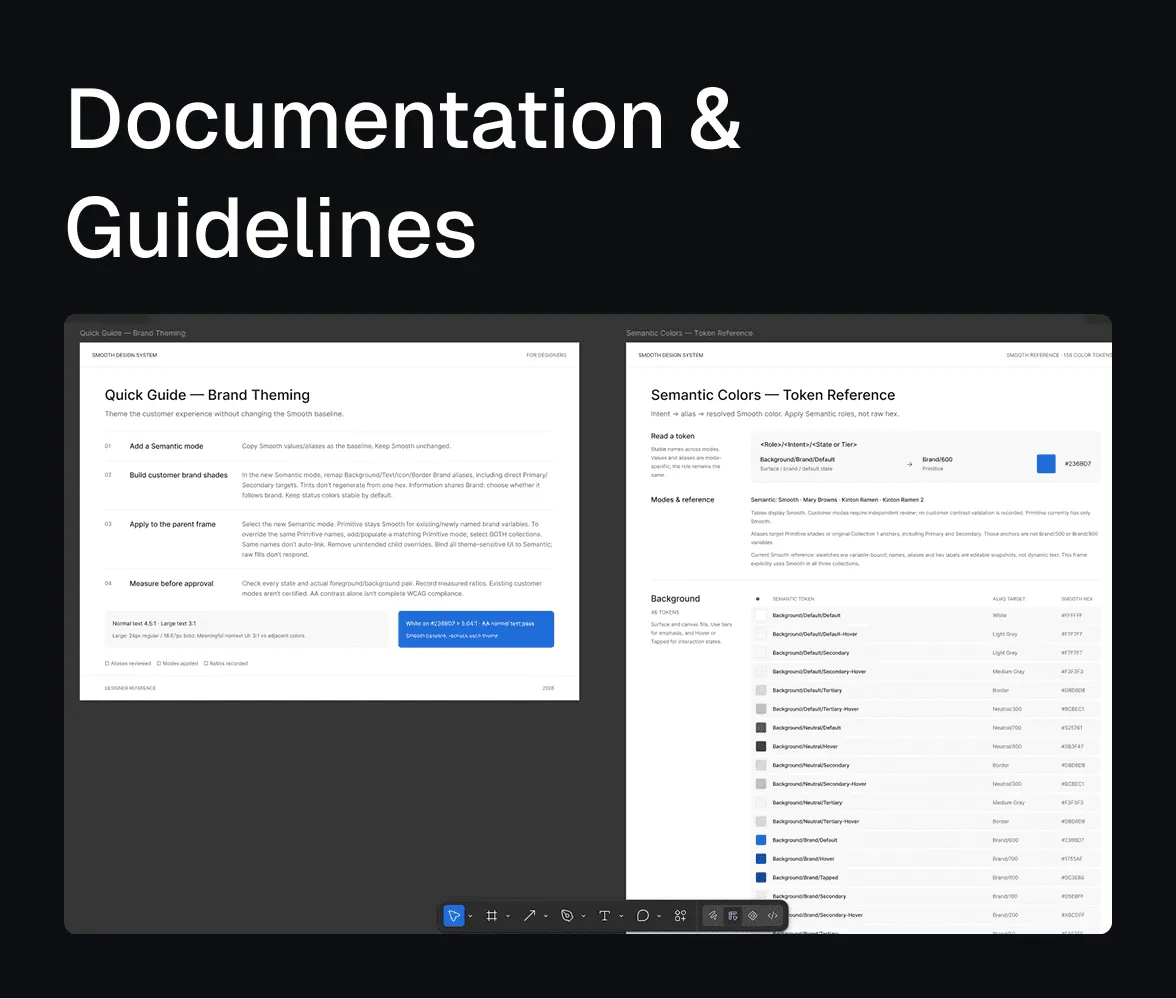The height and width of the screenshot is (999, 1176).
Task: Click the Background/Neutral/Hover row swatch
Action: [760, 746]
